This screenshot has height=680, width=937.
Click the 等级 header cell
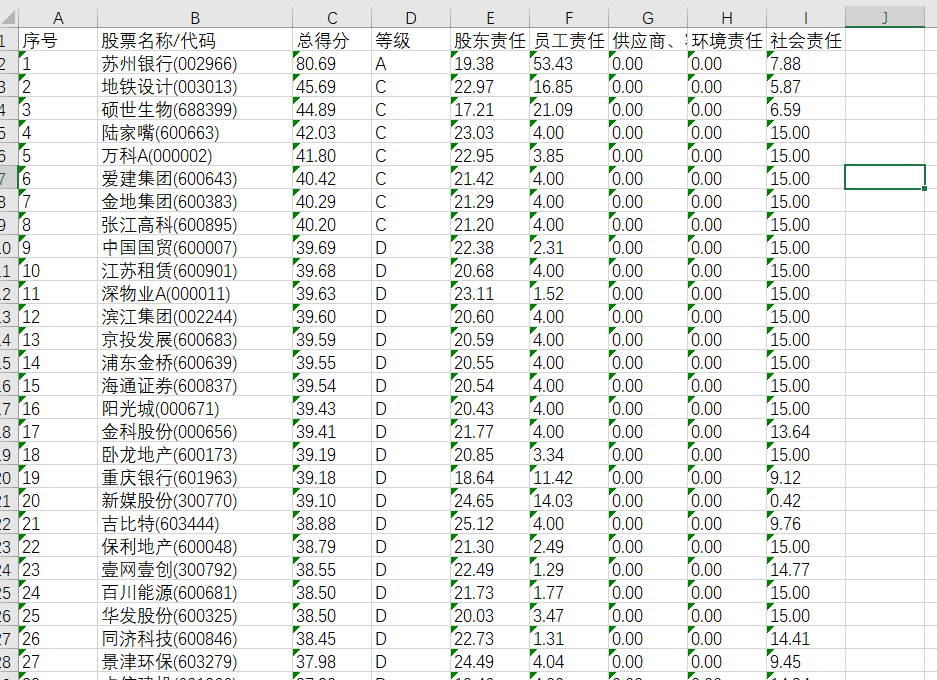(x=411, y=40)
